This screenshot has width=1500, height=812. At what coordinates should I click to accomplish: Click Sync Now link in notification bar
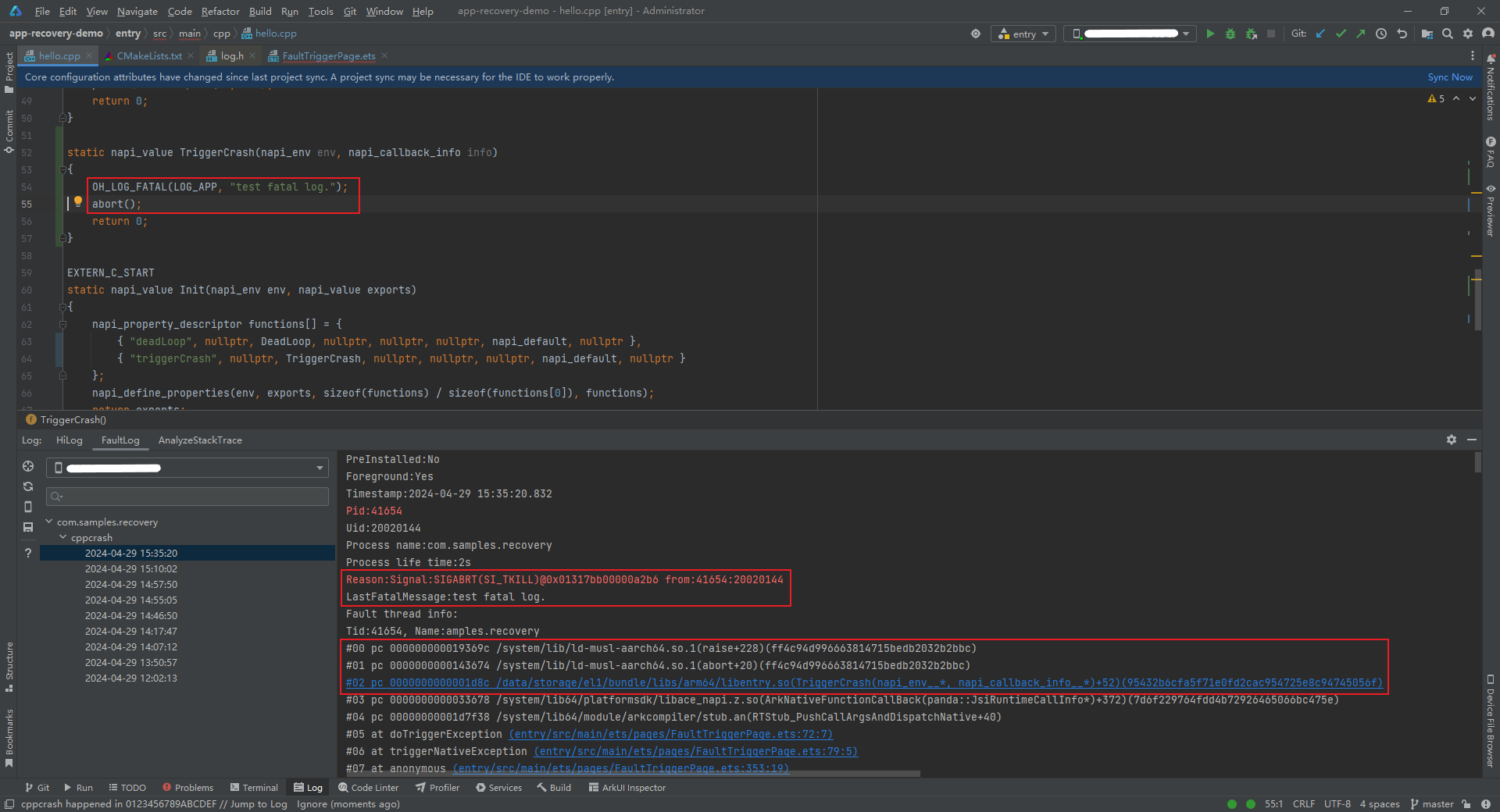click(x=1449, y=77)
